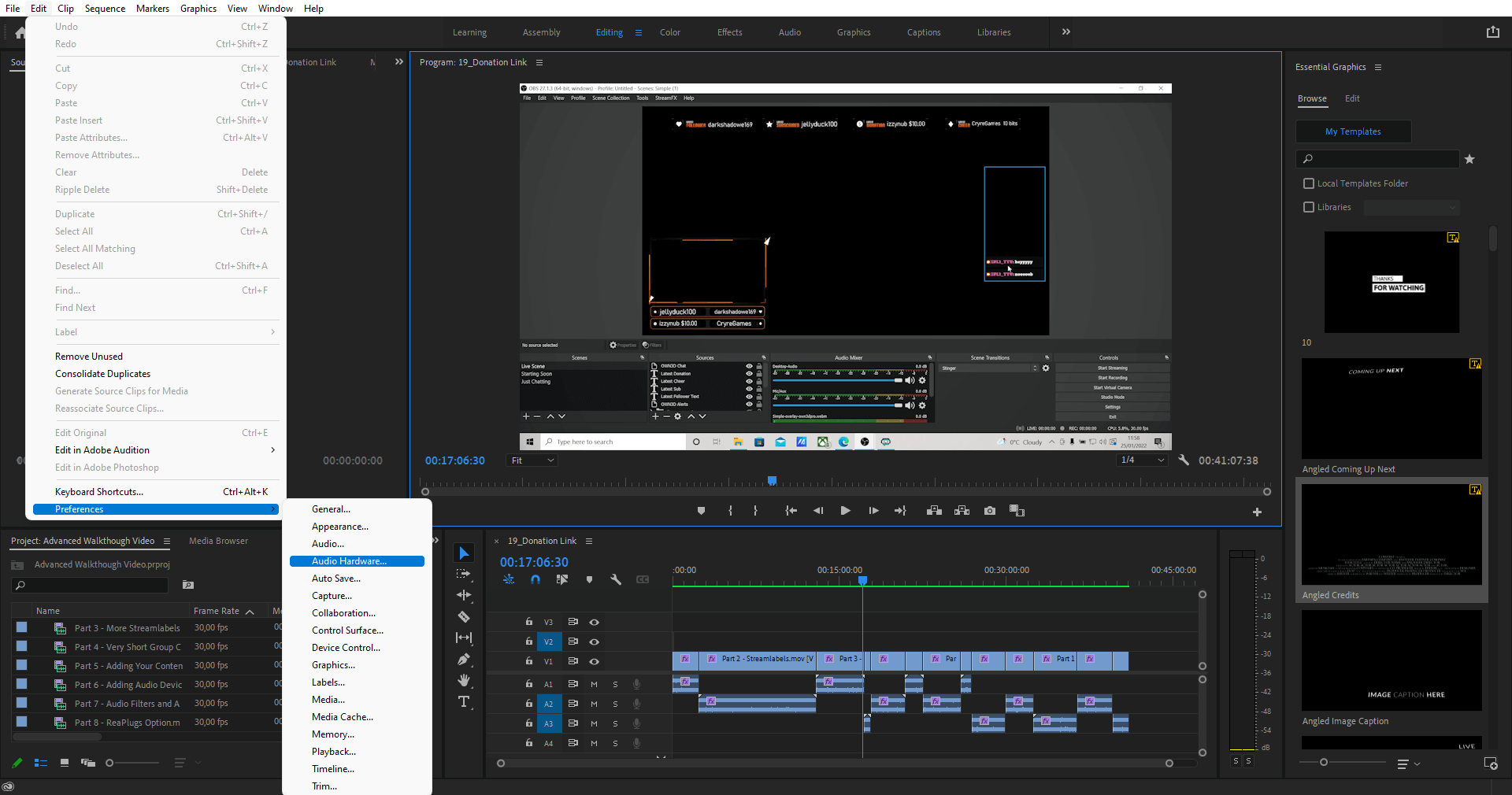
Task: Click the captions CC icon in timeline
Action: click(643, 580)
